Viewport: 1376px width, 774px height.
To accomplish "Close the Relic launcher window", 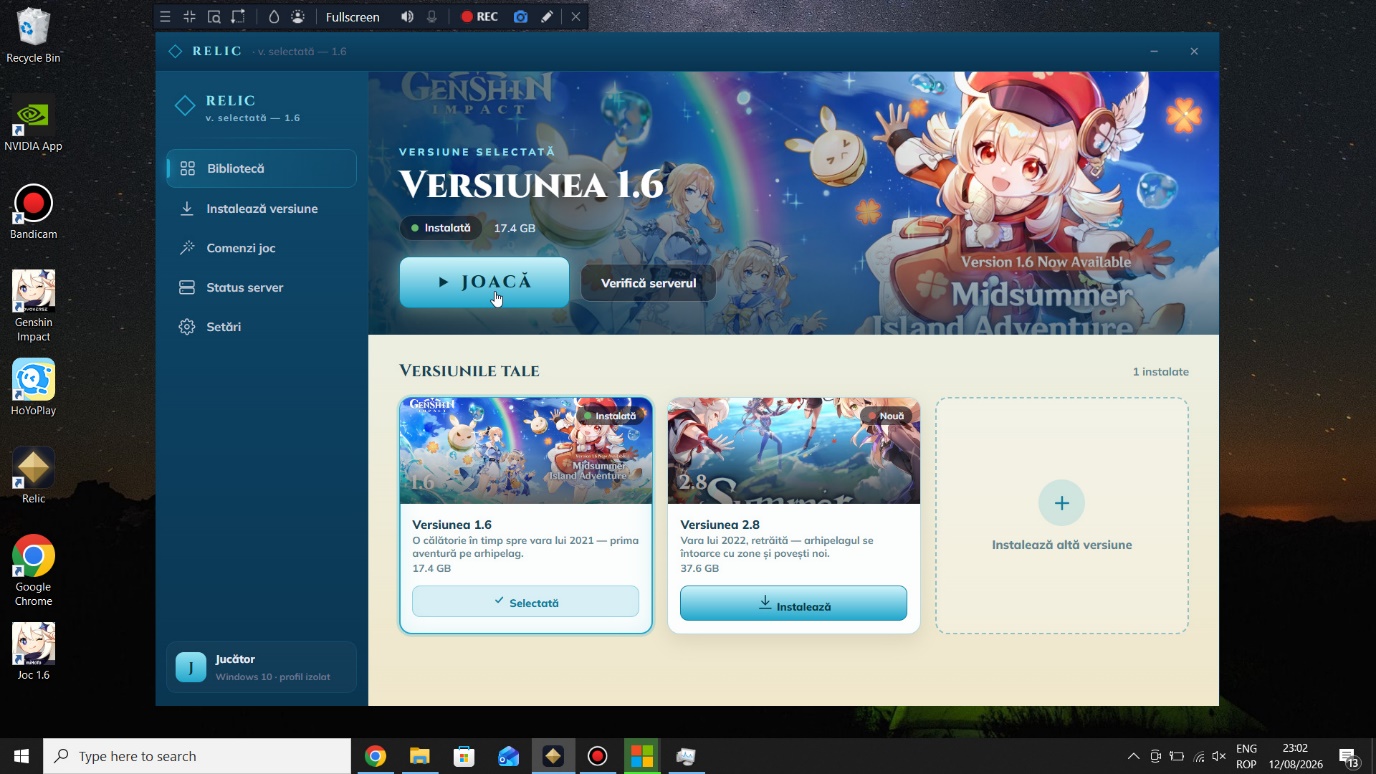I will [x=1194, y=51].
